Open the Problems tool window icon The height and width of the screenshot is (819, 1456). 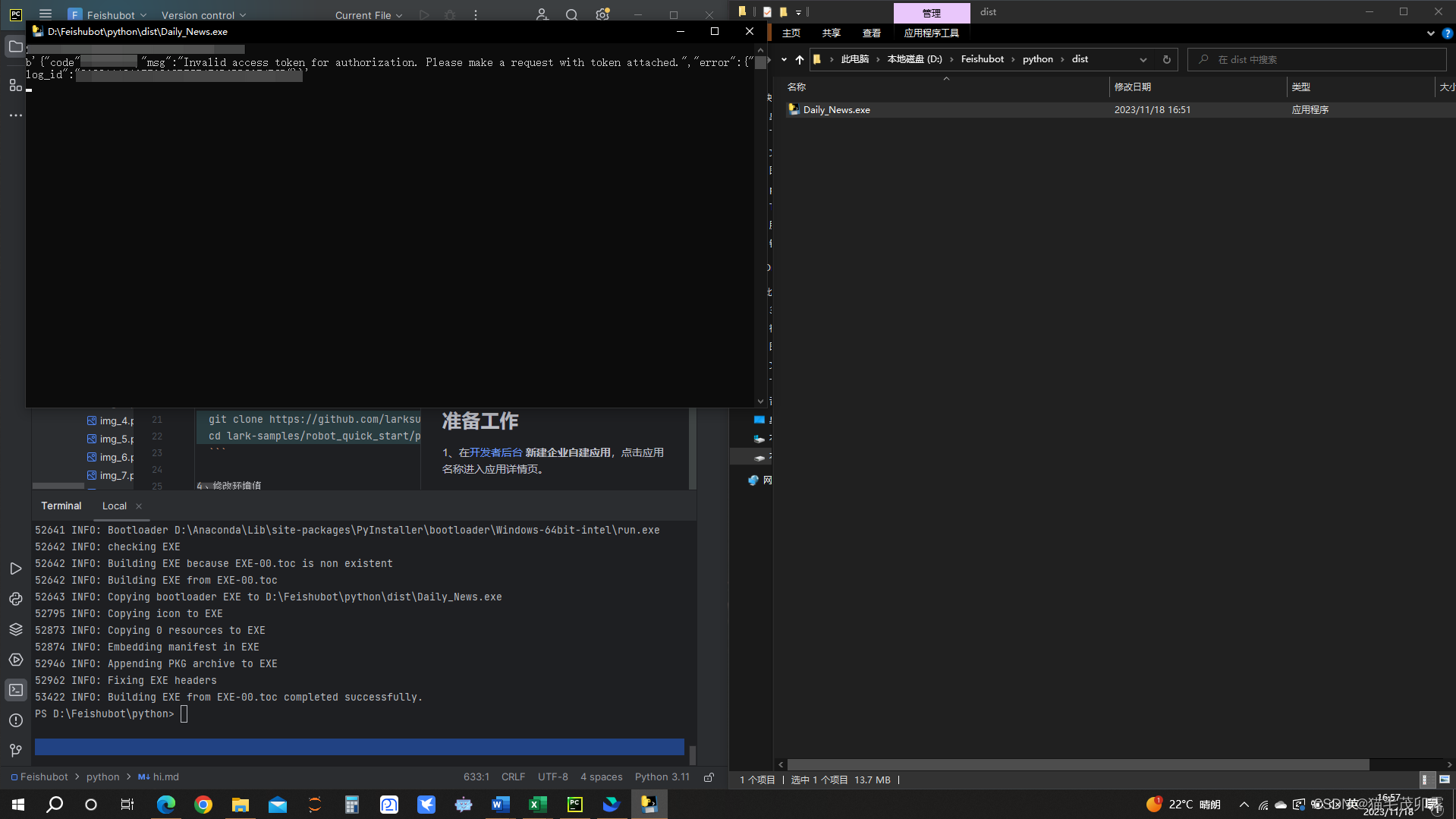[16, 720]
